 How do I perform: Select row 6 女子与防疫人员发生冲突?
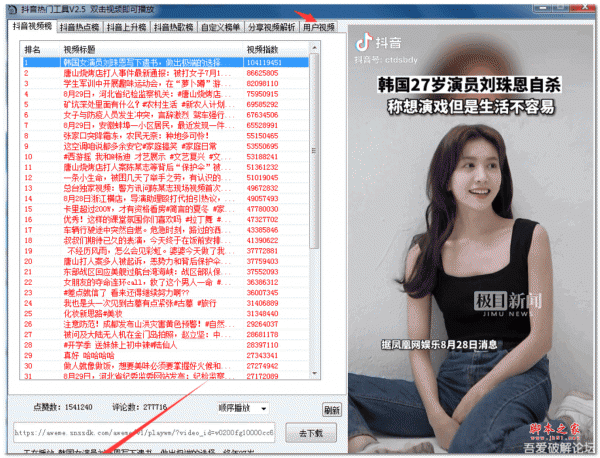pos(165,115)
